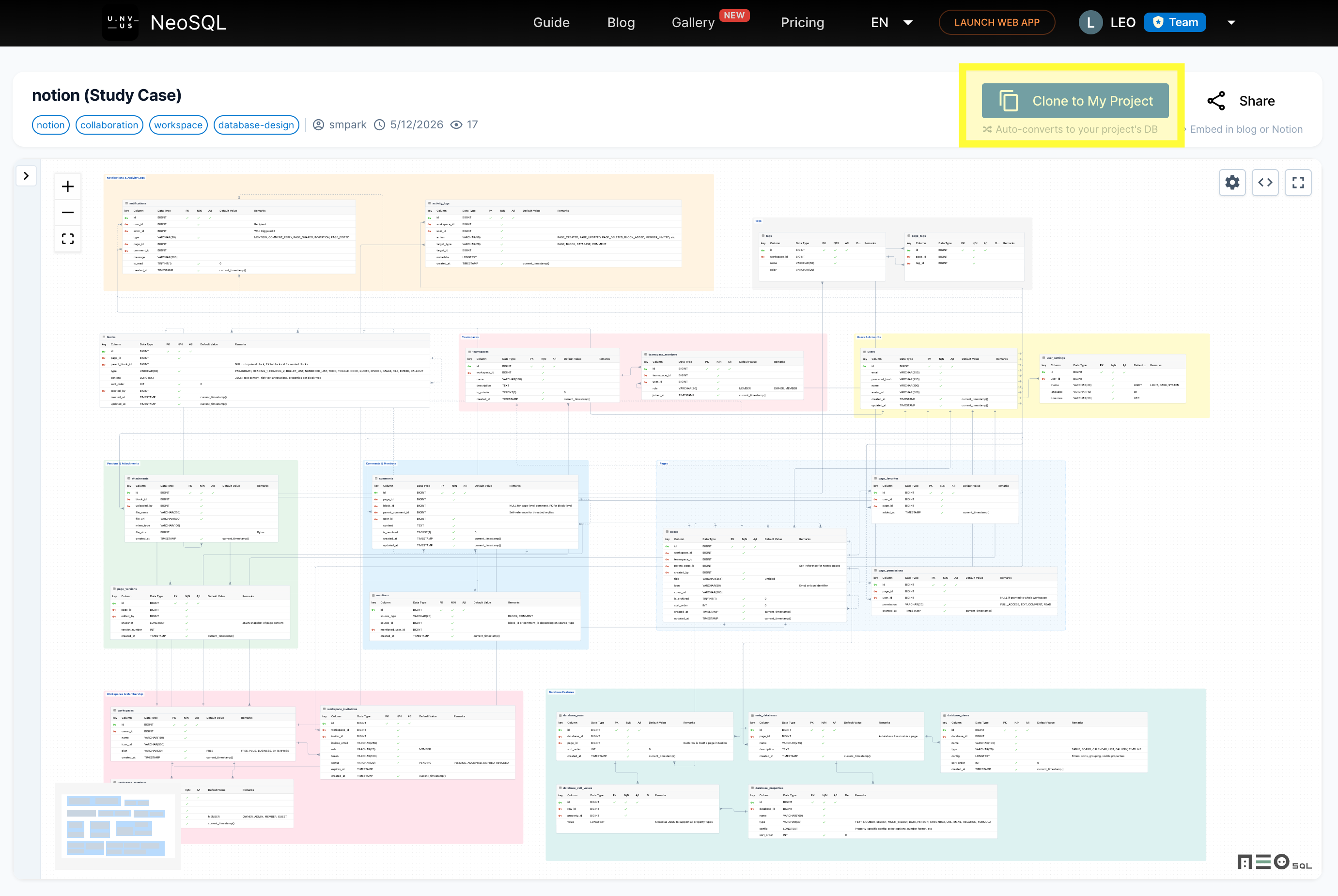Select the blocks table
This screenshot has height=896, width=1338.
[264, 371]
